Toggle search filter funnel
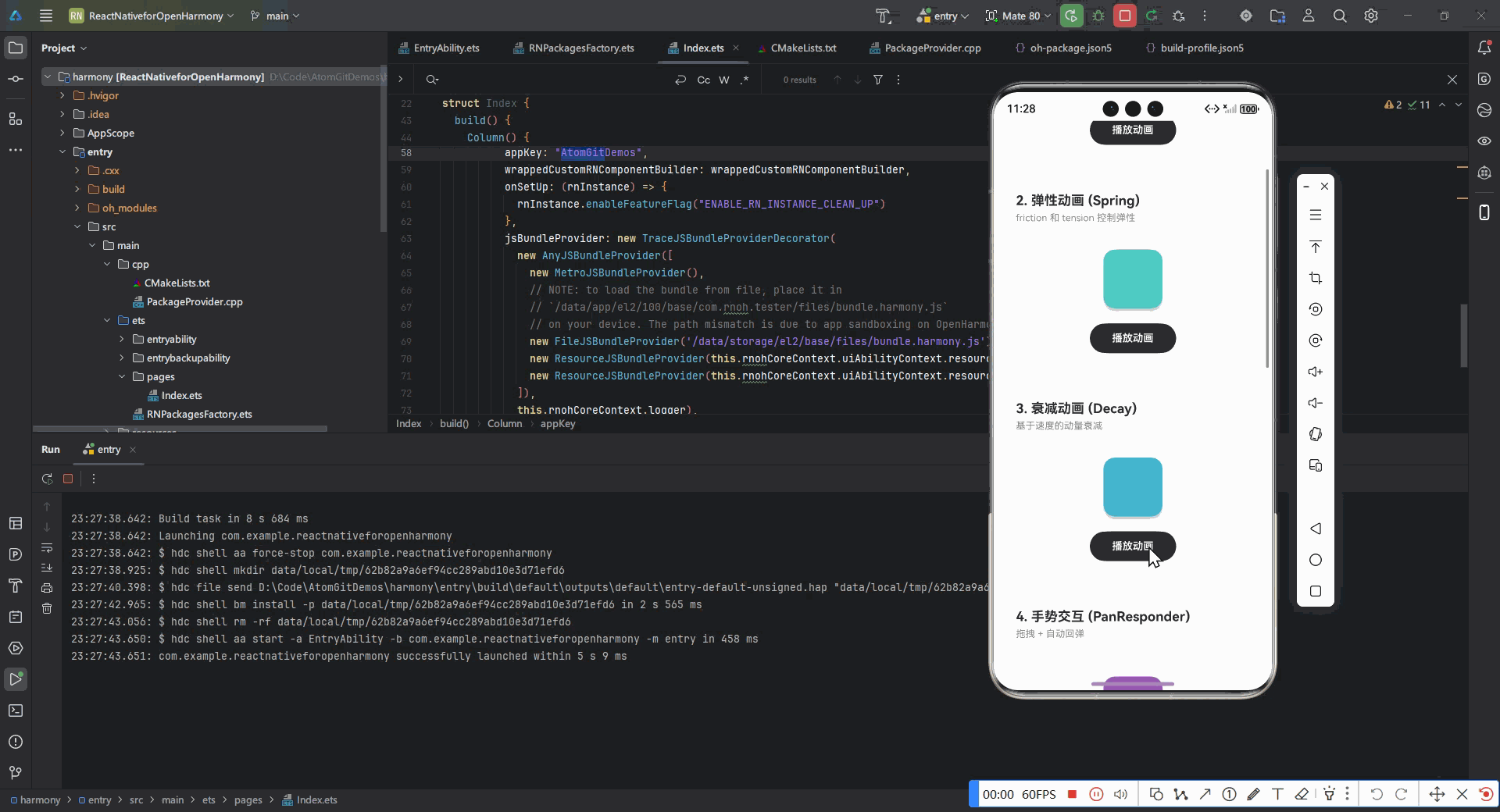 pos(878,80)
